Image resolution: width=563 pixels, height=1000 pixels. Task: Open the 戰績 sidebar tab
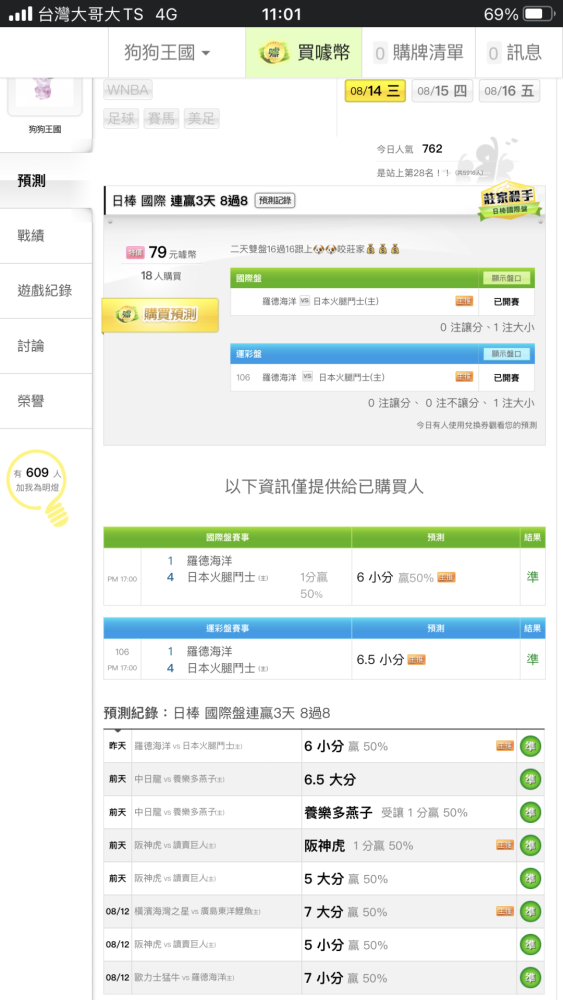point(46,236)
